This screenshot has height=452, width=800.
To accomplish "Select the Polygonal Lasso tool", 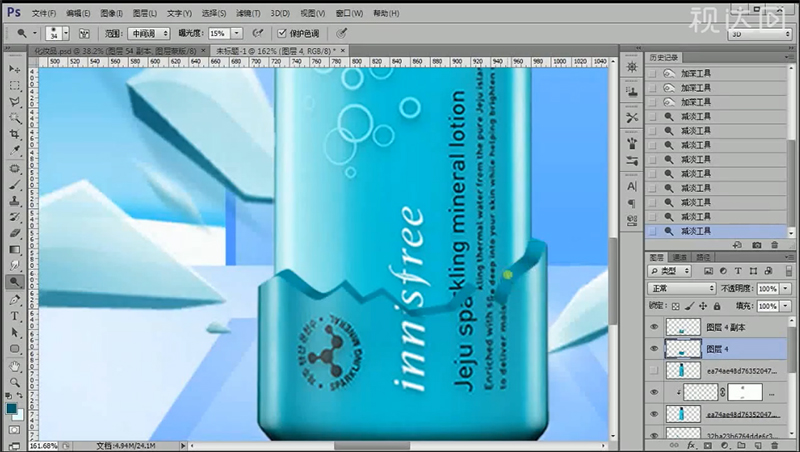I will coord(14,102).
